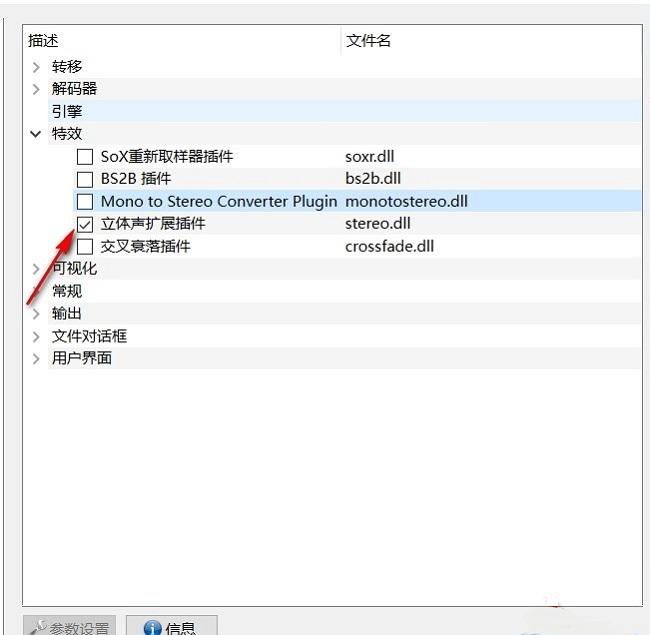Select the 引擎 row in the list

[67, 112]
